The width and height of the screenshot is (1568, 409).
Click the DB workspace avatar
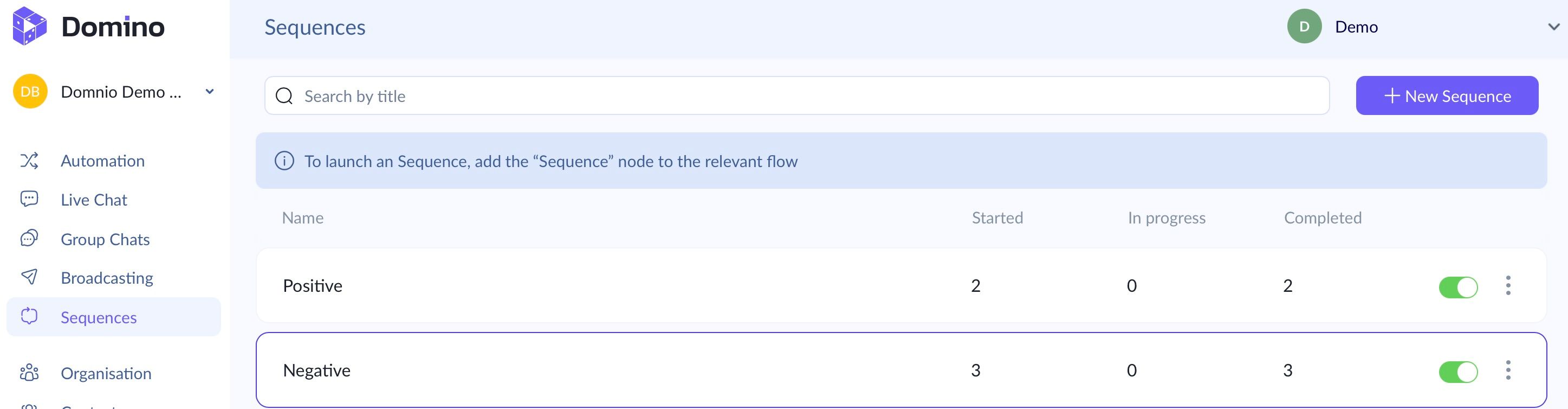[x=30, y=92]
